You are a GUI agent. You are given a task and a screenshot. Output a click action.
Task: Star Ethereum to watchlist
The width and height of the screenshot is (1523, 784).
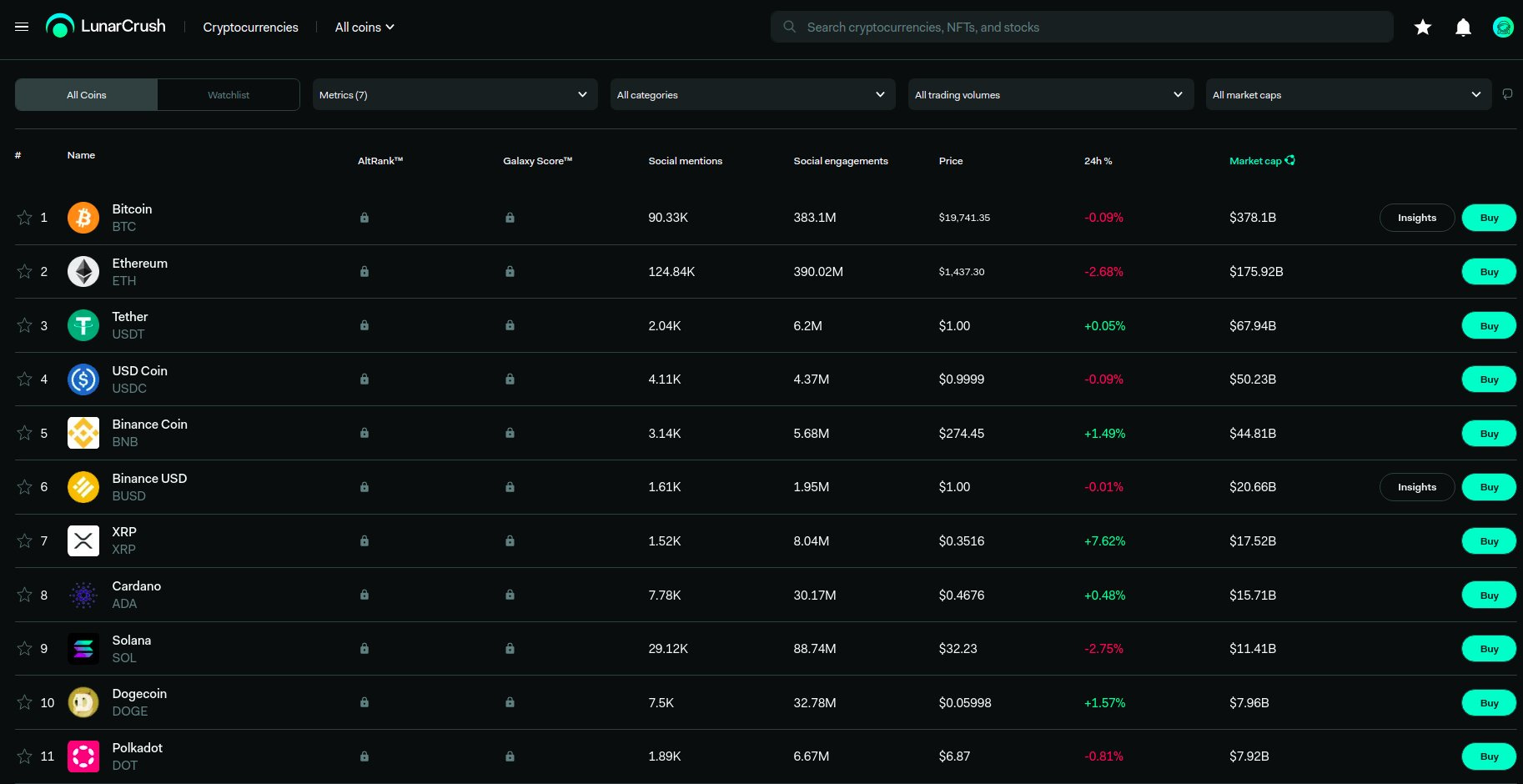pyautogui.click(x=25, y=272)
